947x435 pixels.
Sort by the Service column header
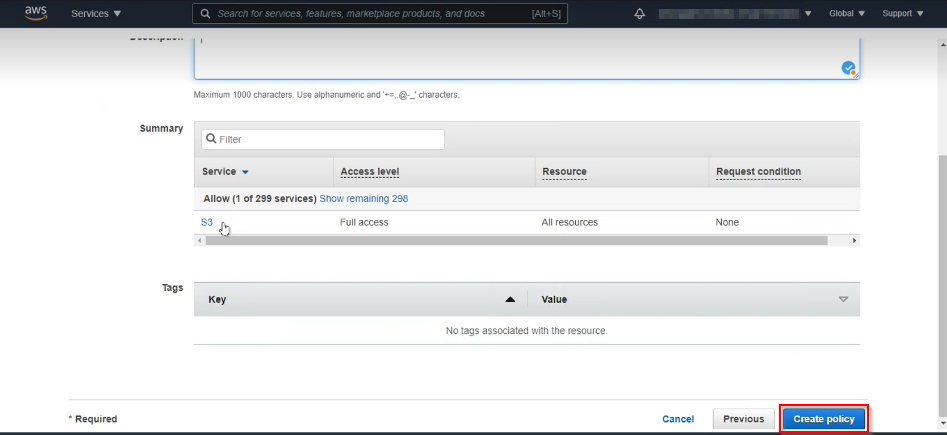tap(225, 172)
